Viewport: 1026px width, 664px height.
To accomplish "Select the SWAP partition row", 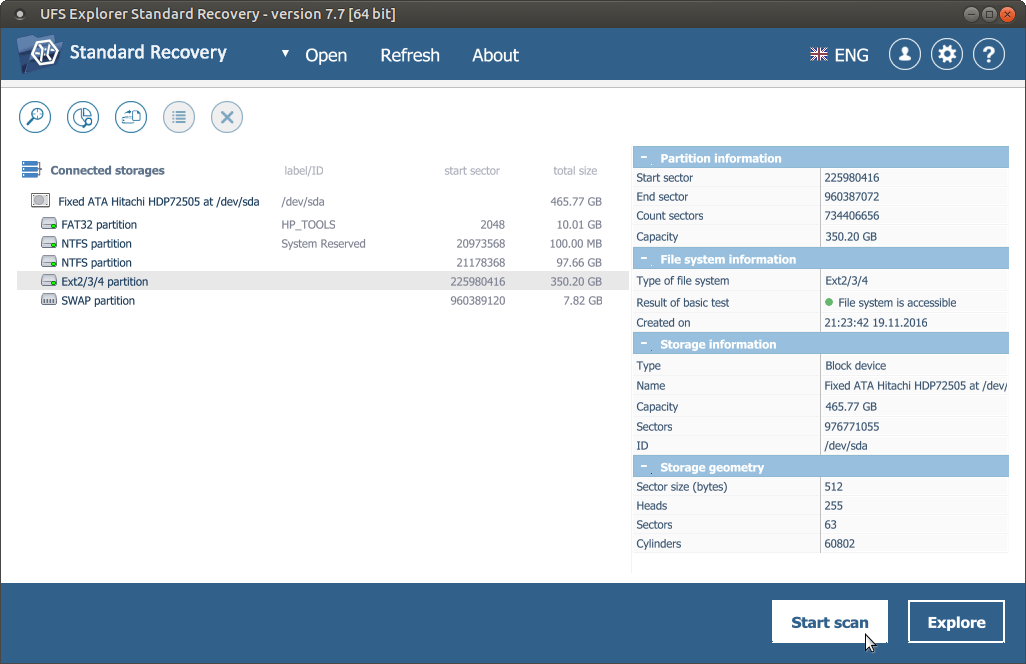I will pos(98,301).
